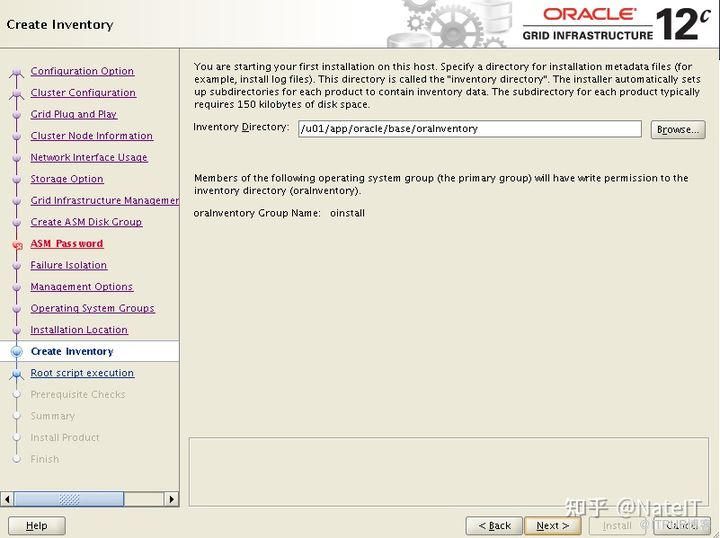Open Grid Plug and Play step

tap(73, 114)
